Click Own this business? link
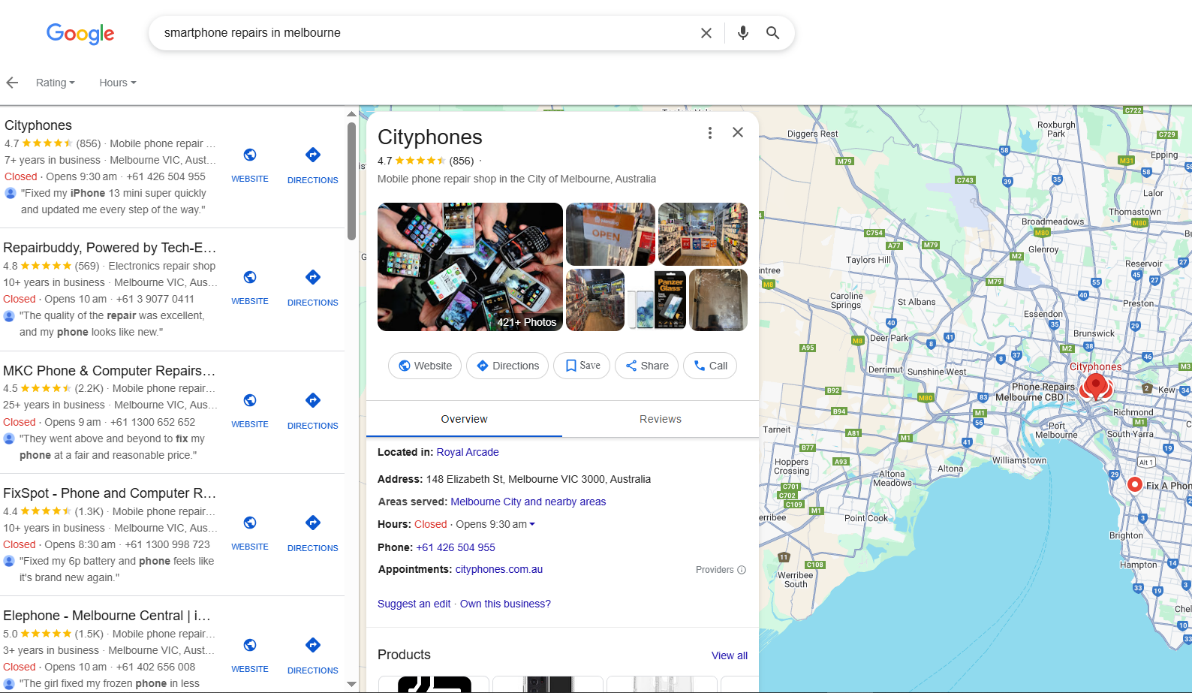The height and width of the screenshot is (693, 1192). pyautogui.click(x=506, y=604)
